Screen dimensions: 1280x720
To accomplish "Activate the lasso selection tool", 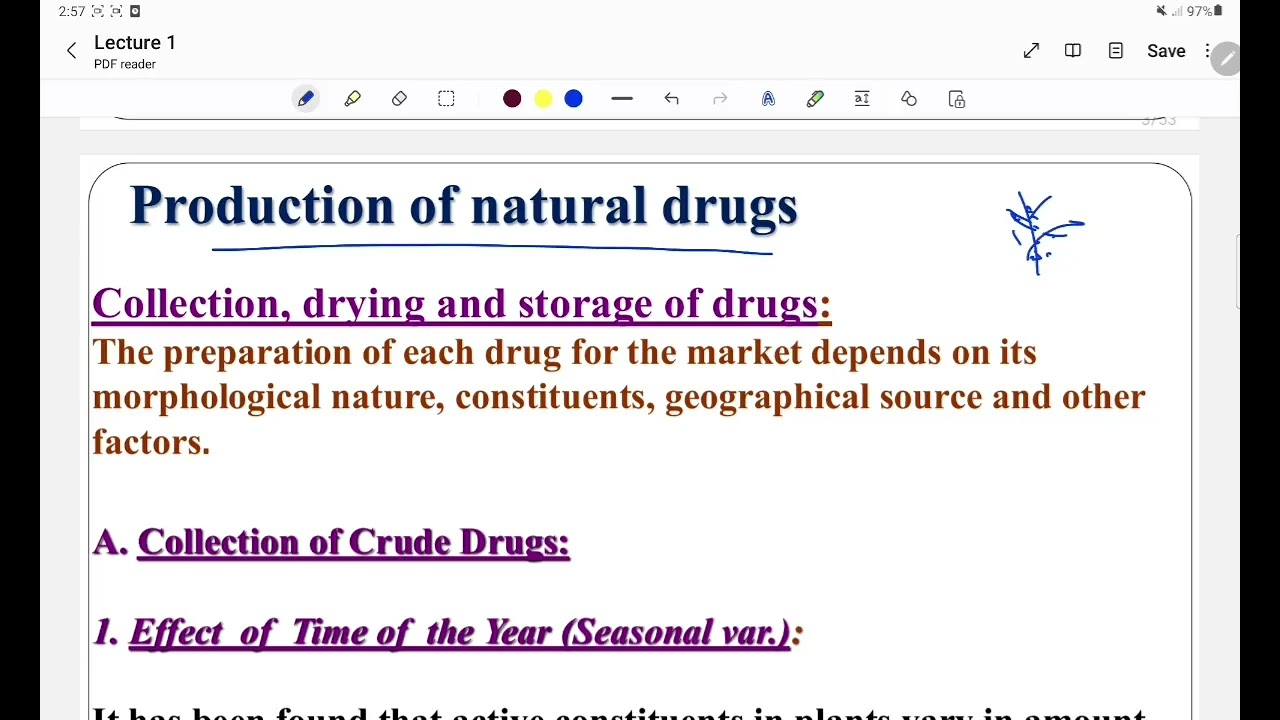I will click(446, 99).
